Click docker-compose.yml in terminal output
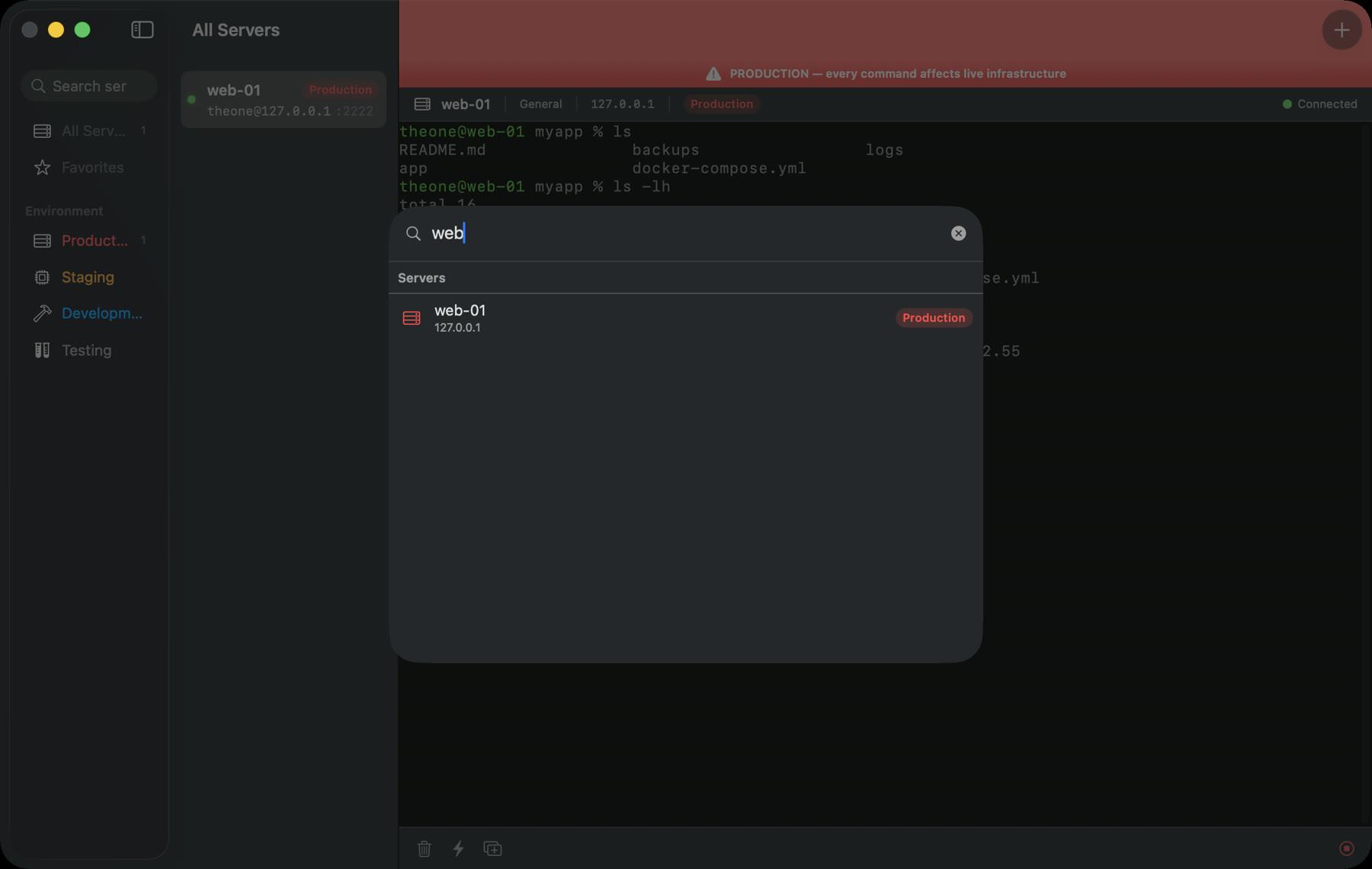The height and width of the screenshot is (869, 1372). 719,168
